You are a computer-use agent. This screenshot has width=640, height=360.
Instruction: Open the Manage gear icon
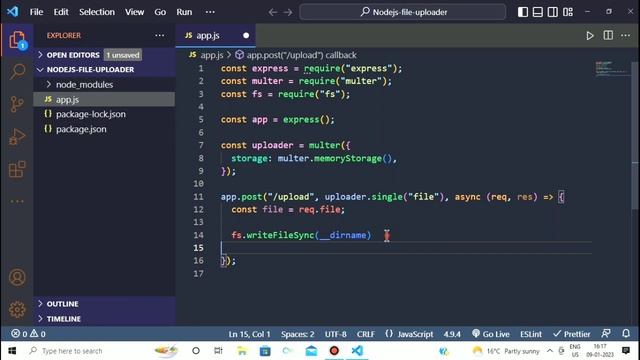pyautogui.click(x=17, y=309)
